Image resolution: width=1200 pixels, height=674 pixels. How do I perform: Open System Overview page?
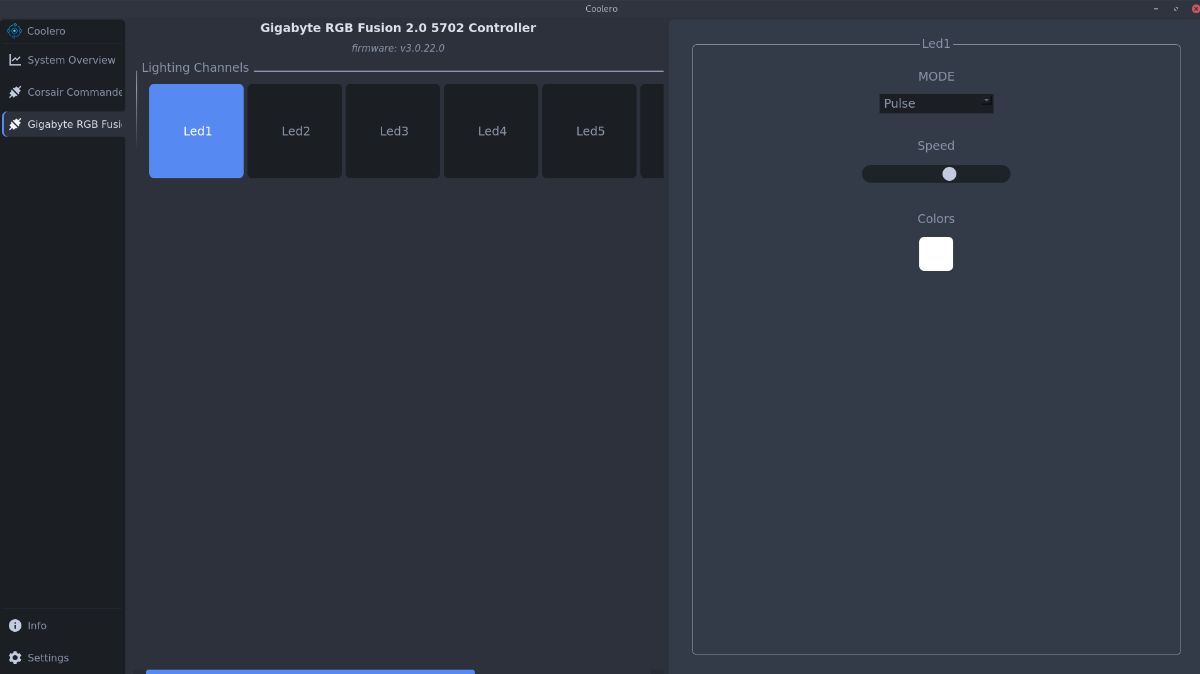[62, 60]
